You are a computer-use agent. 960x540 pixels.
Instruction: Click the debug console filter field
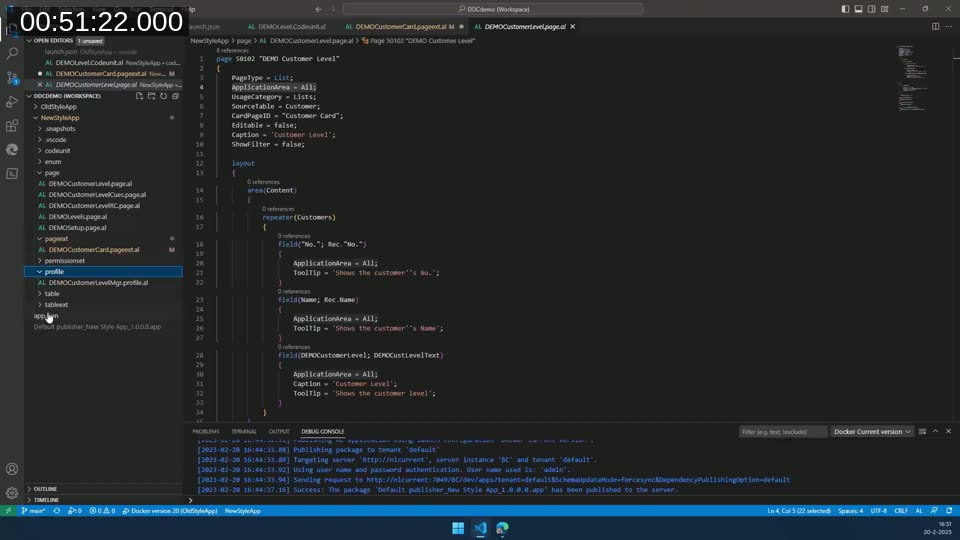click(782, 432)
